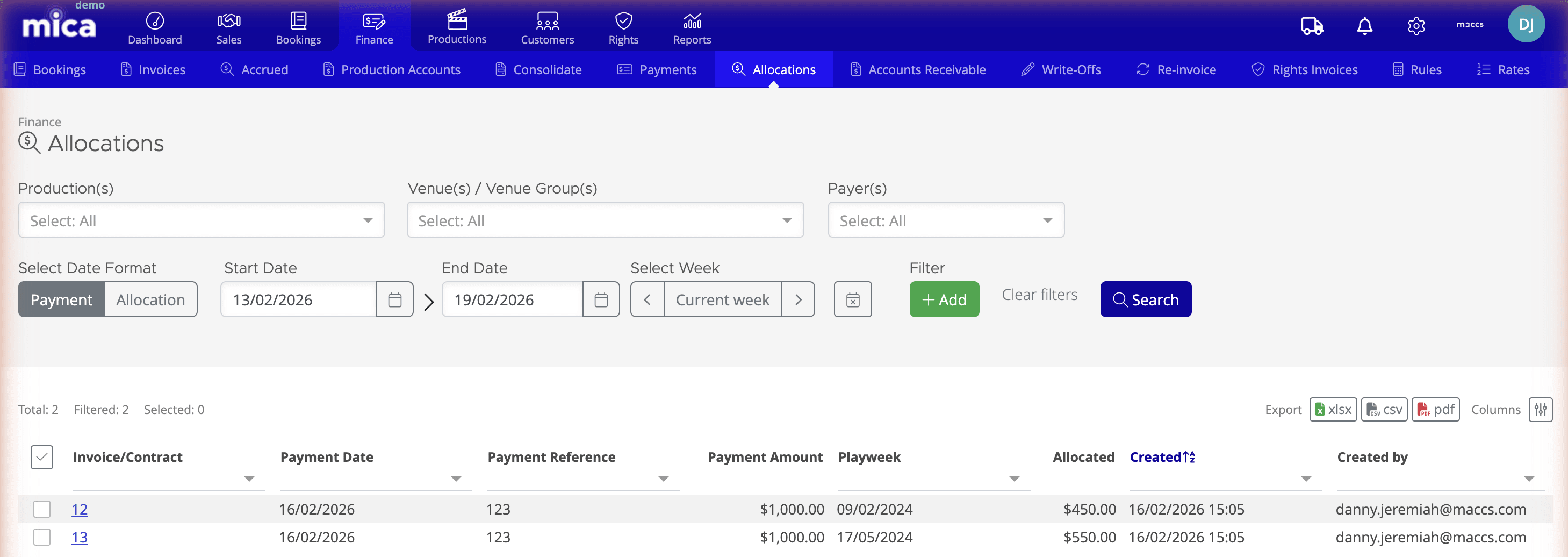Open the Payer(s) dropdown
Image resolution: width=1568 pixels, height=557 pixels.
(945, 220)
